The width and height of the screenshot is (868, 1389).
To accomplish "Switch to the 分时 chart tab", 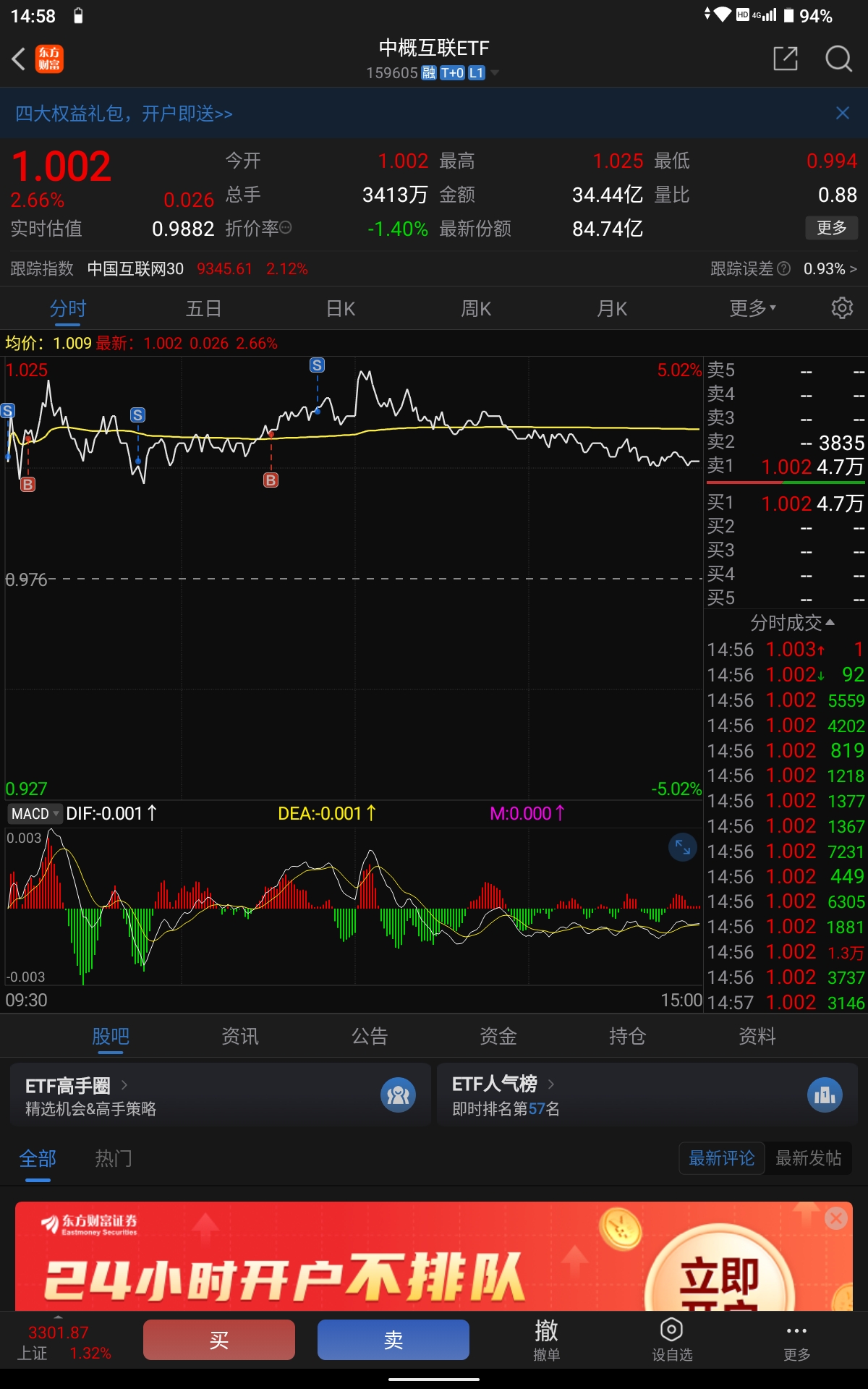I will 68,309.
